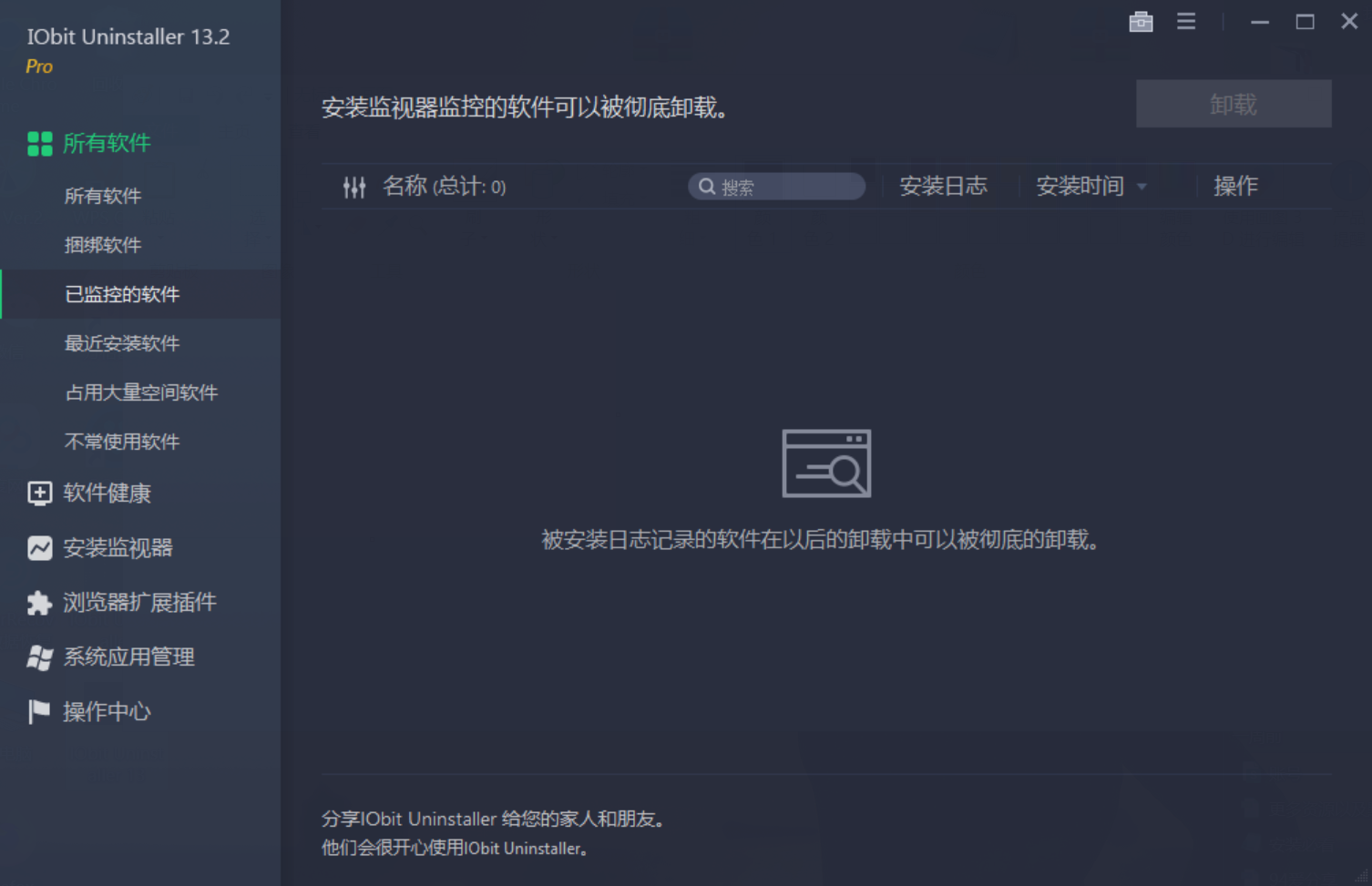Click the 卸载 button
The width and height of the screenshot is (1372, 886).
click(x=1234, y=104)
